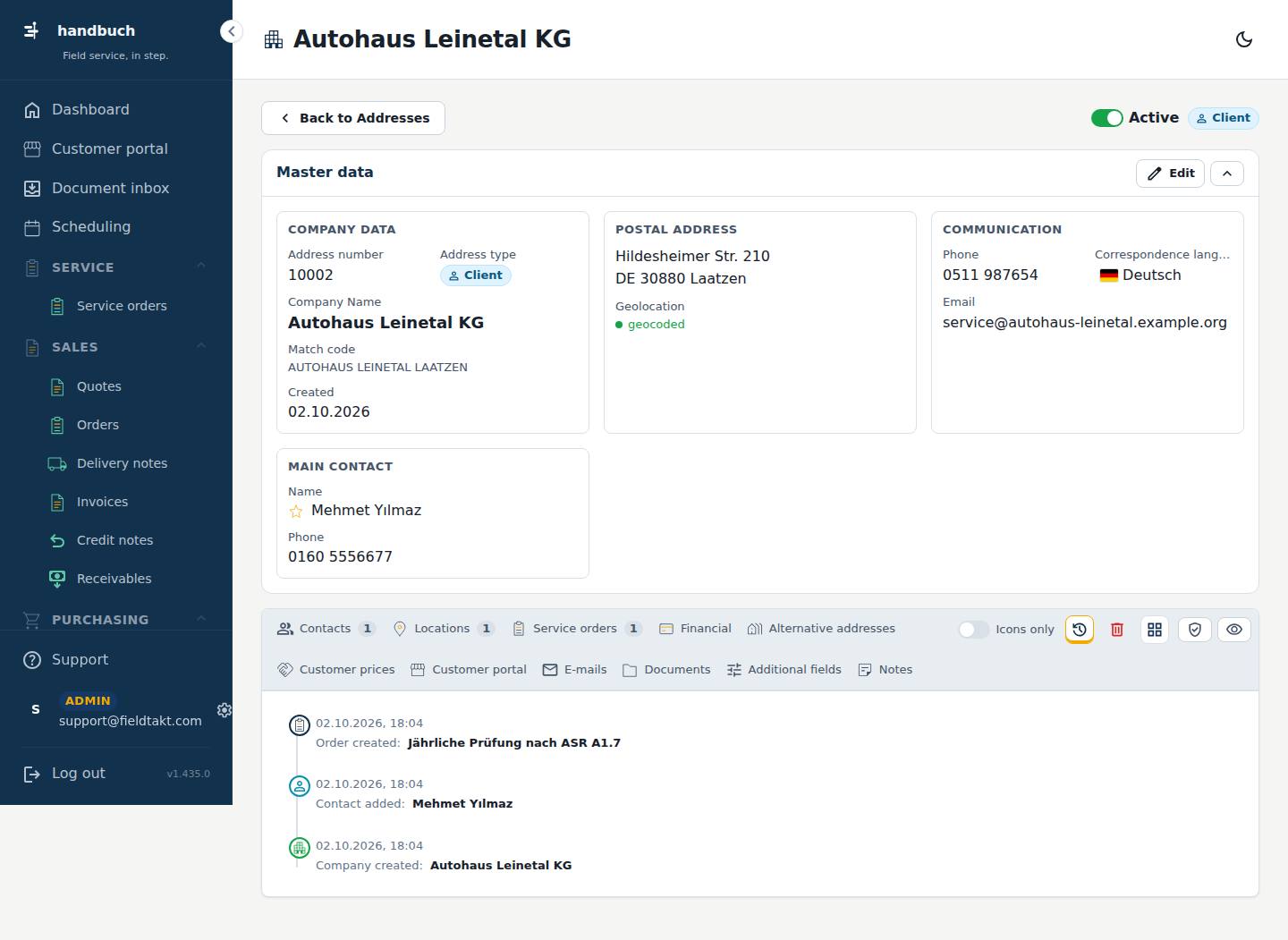
Task: Click the S user avatar
Action: [36, 709]
